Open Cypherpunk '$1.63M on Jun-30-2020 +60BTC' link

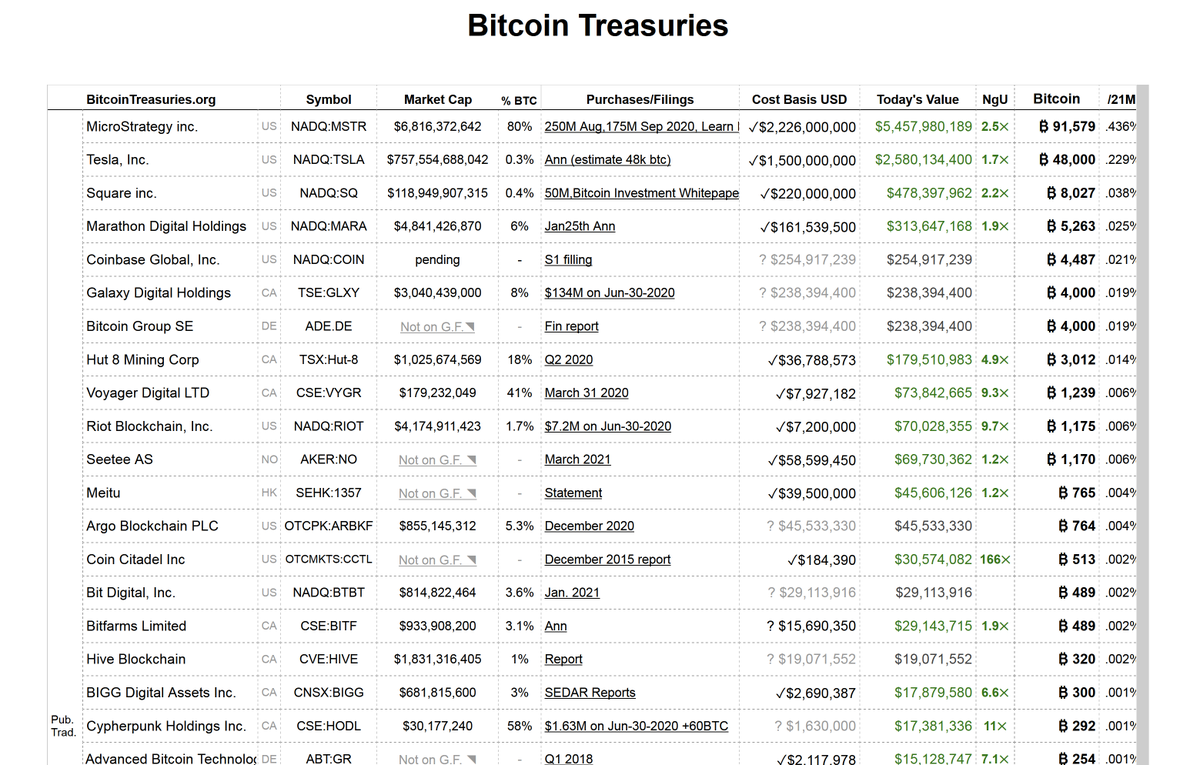tap(636, 726)
